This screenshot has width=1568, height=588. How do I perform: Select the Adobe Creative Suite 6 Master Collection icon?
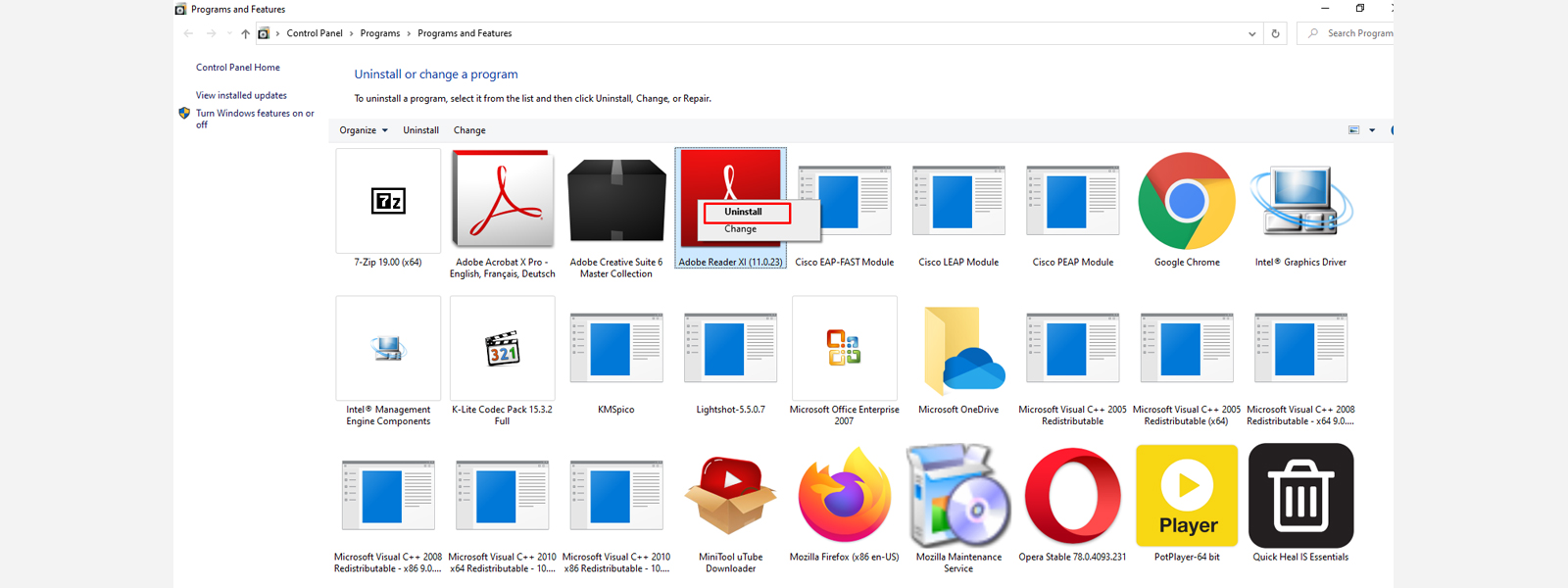616,201
